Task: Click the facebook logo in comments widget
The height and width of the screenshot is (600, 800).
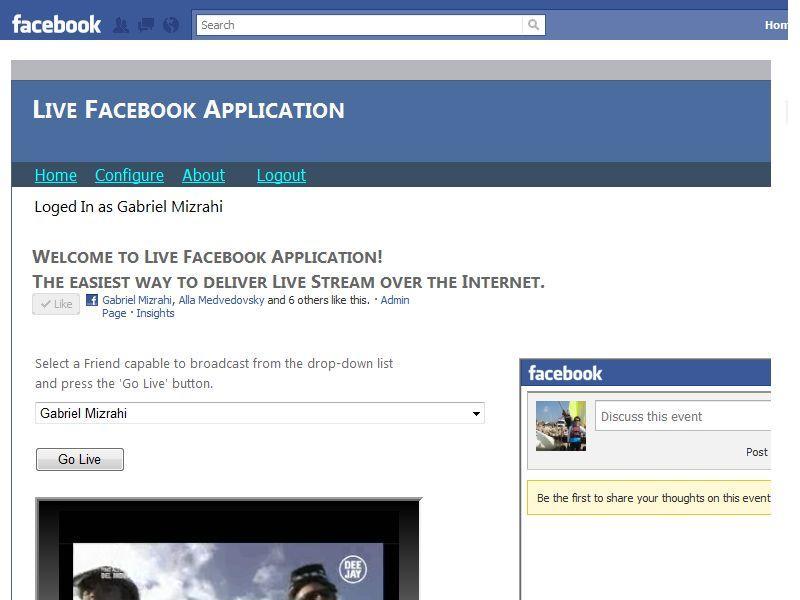Action: (565, 373)
